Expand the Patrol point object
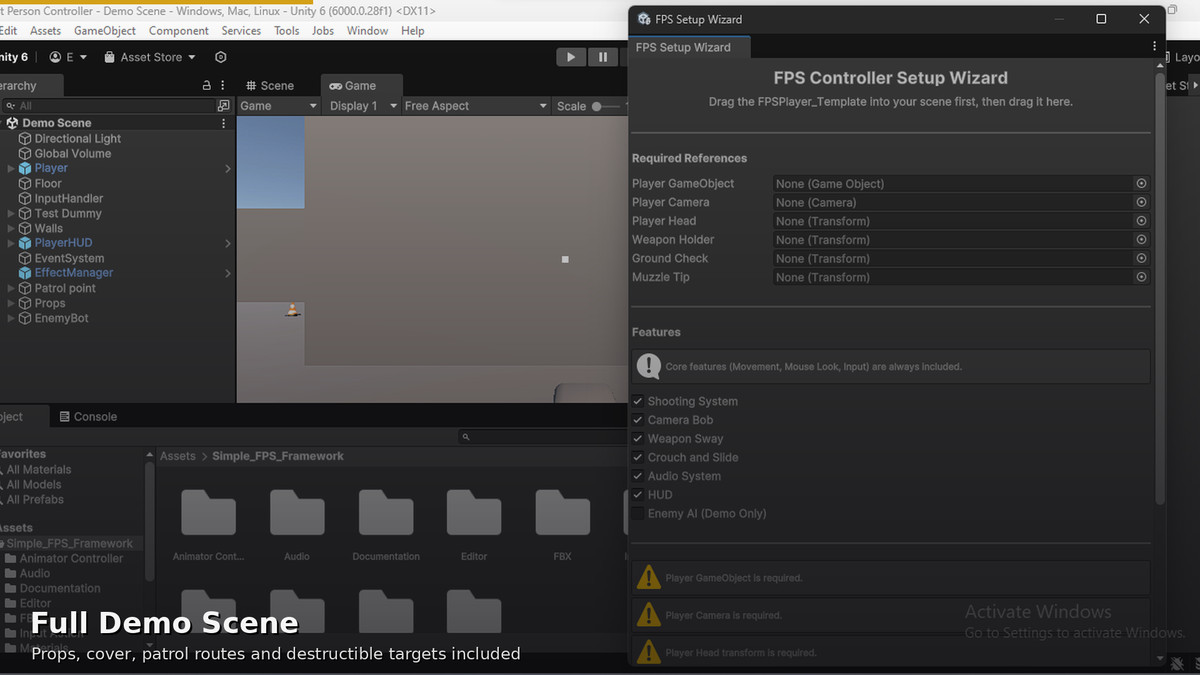The height and width of the screenshot is (675, 1200). [11, 288]
